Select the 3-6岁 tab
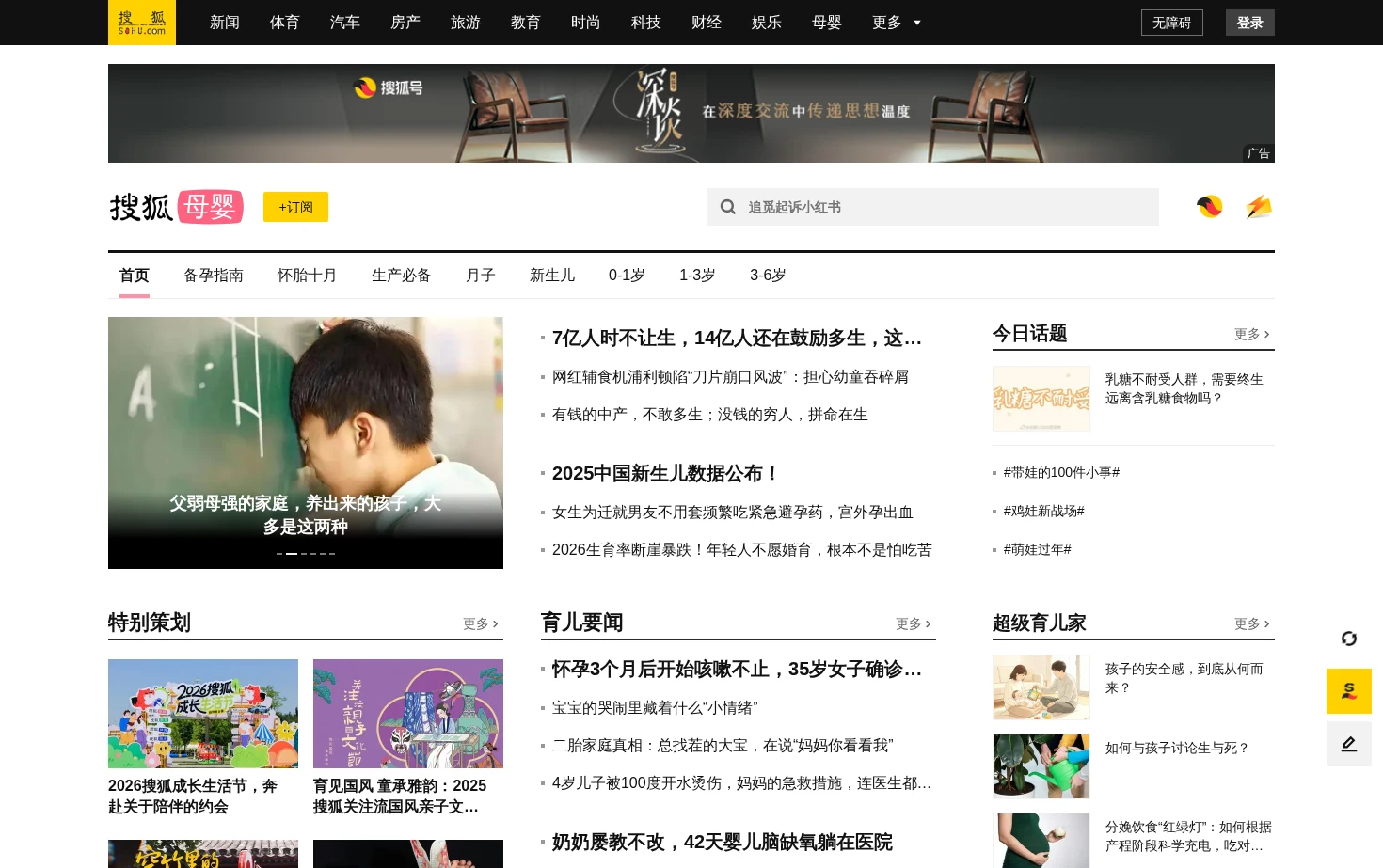 click(768, 276)
